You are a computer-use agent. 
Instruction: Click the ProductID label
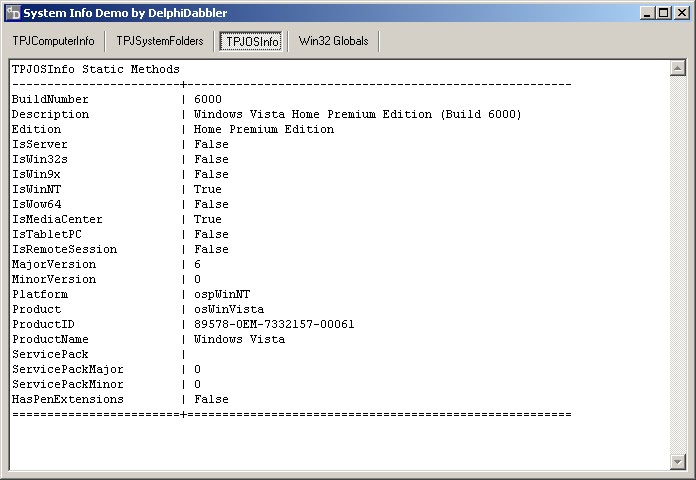[44, 324]
